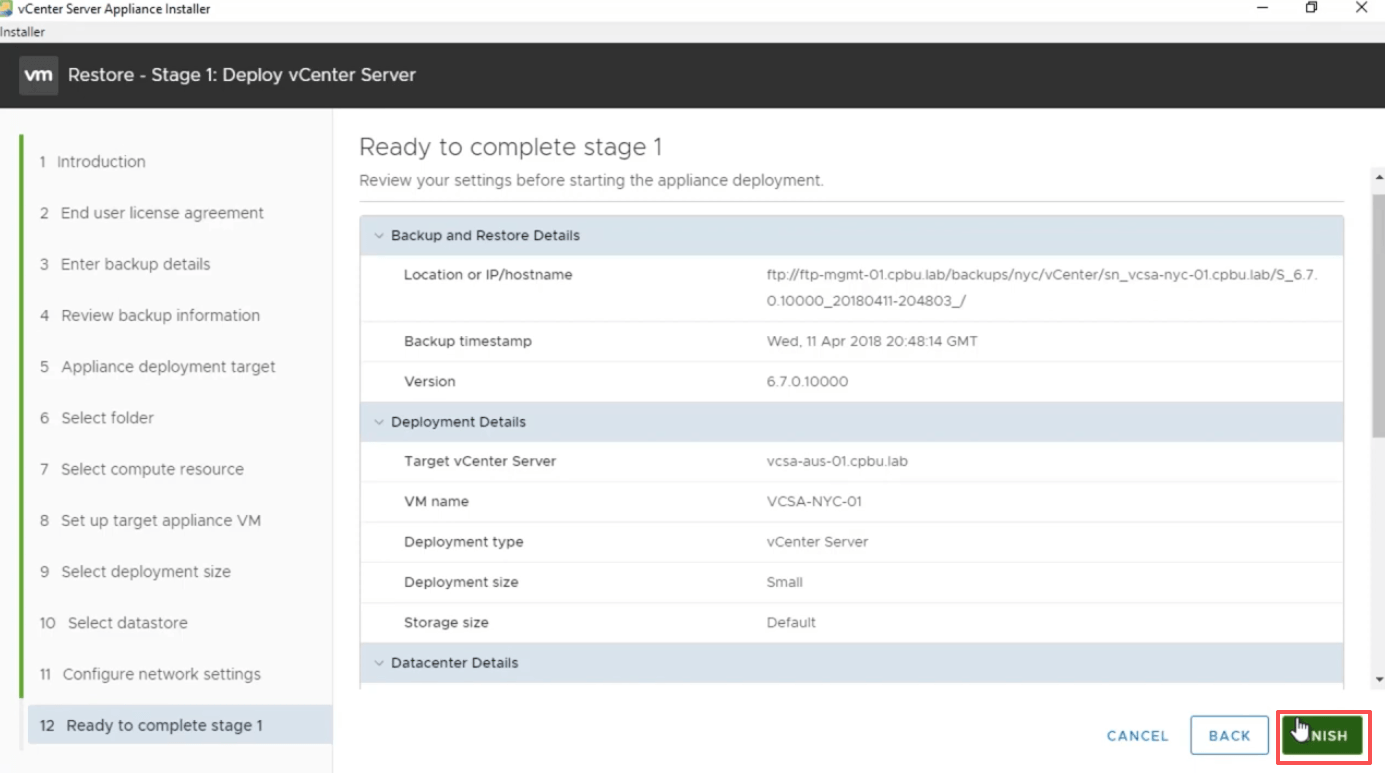
Task: Go to step 11 Configure network settings
Action: tap(151, 674)
